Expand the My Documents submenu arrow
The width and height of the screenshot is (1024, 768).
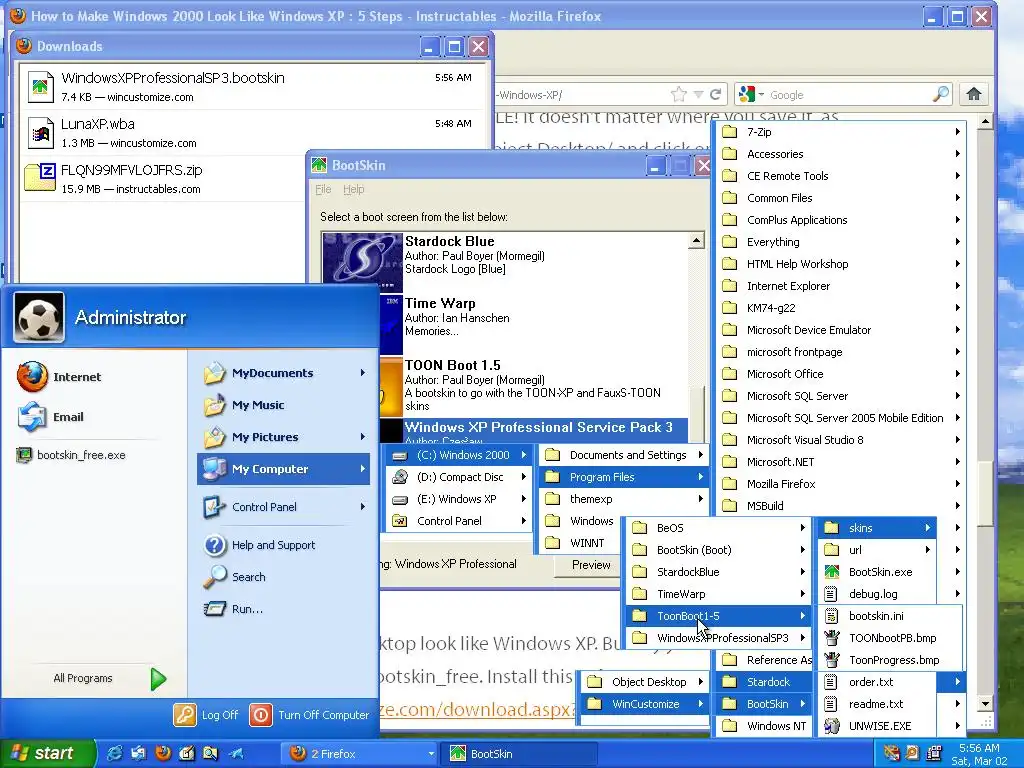pos(362,373)
